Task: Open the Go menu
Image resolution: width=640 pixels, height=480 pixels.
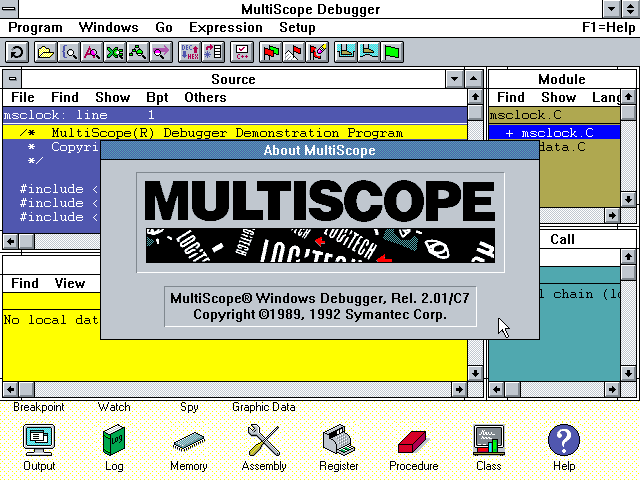Action: pos(164,28)
